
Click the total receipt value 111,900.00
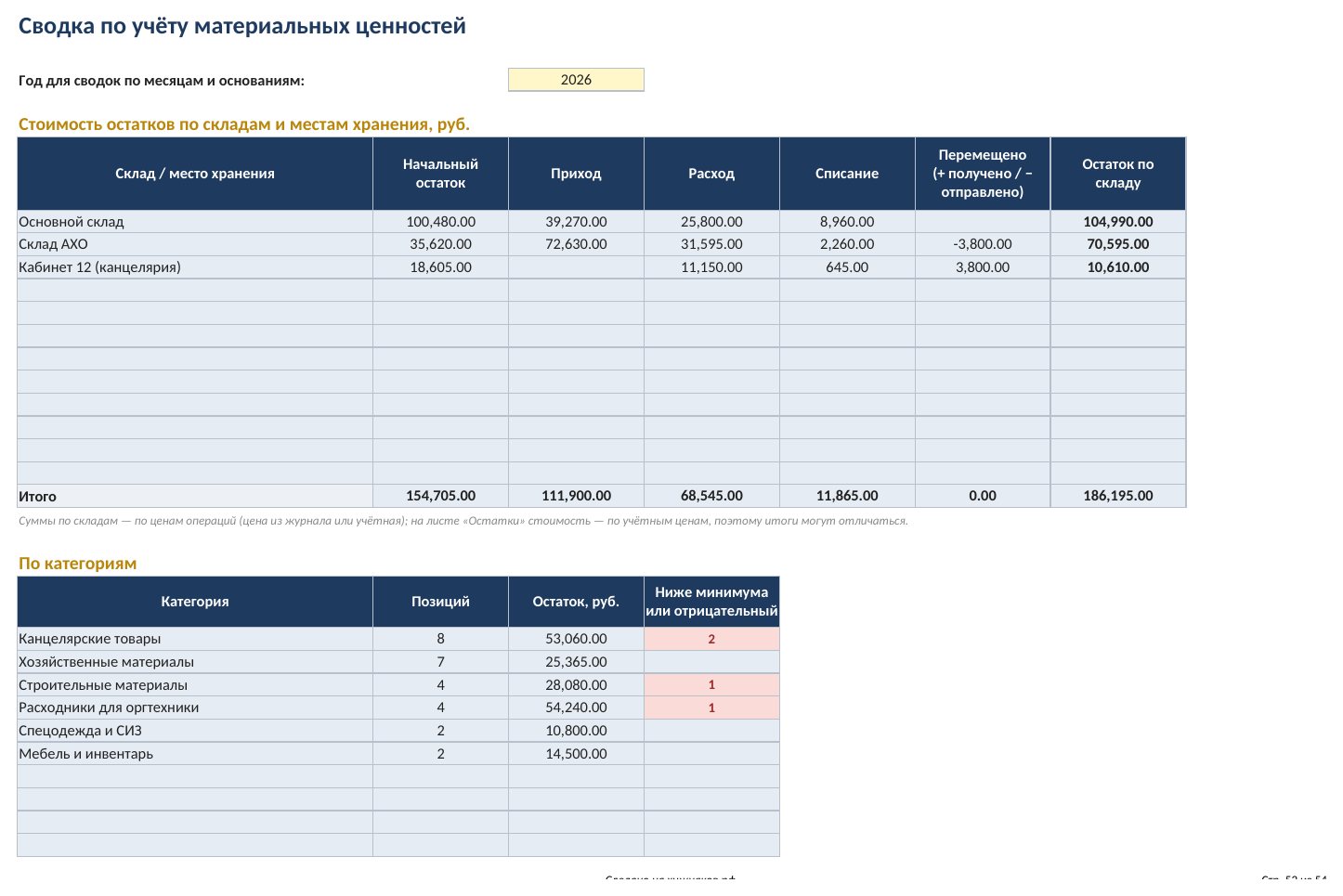pos(576,496)
